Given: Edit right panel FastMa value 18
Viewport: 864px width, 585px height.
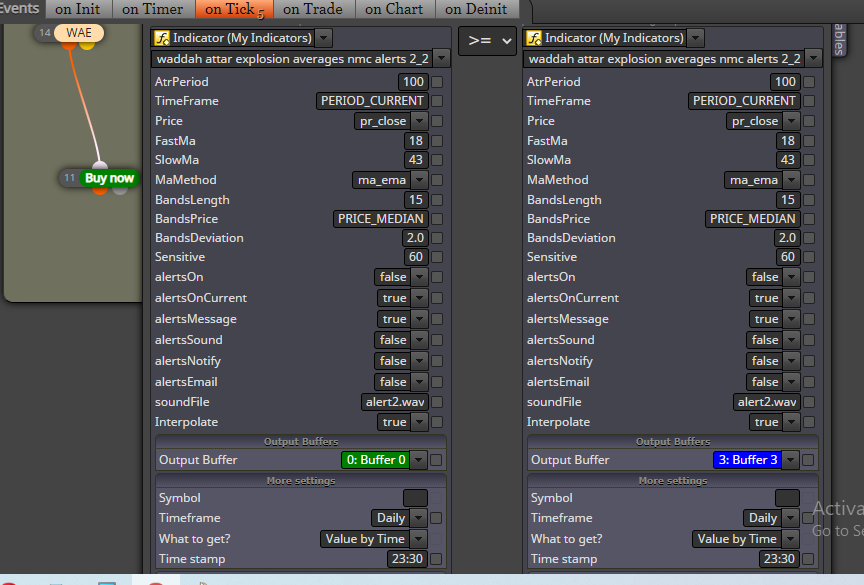Looking at the screenshot, I should 788,141.
